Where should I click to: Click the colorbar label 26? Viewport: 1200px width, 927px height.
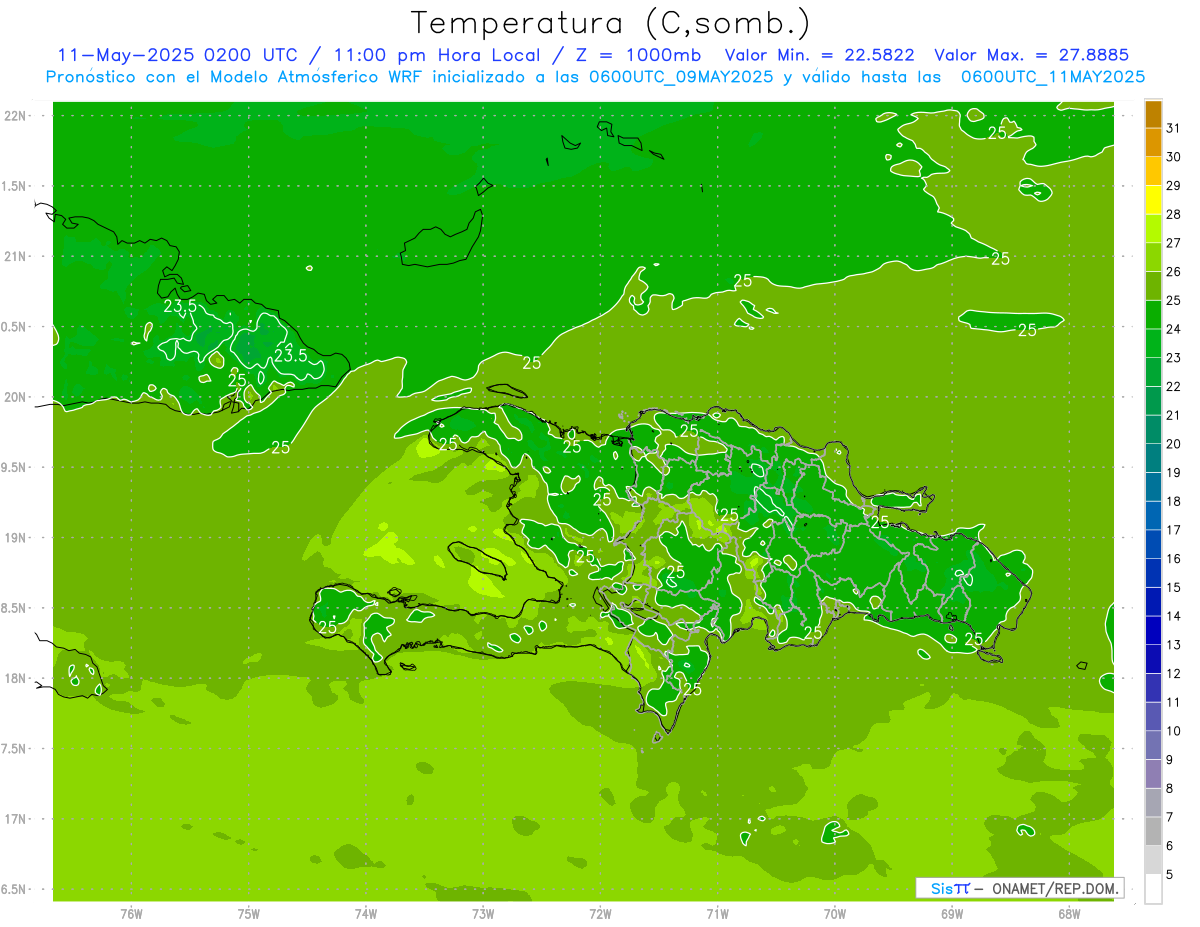[1174, 272]
